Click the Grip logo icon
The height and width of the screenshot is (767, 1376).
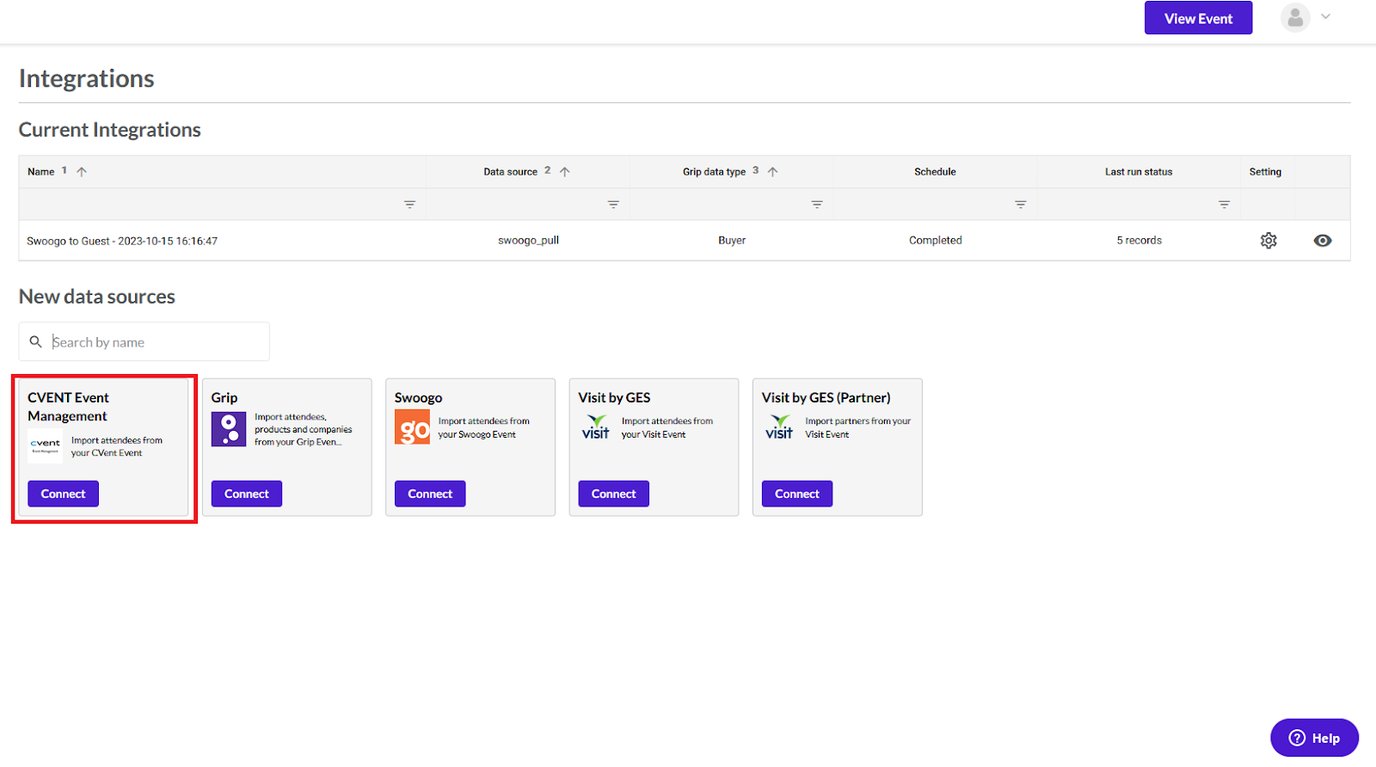228,429
